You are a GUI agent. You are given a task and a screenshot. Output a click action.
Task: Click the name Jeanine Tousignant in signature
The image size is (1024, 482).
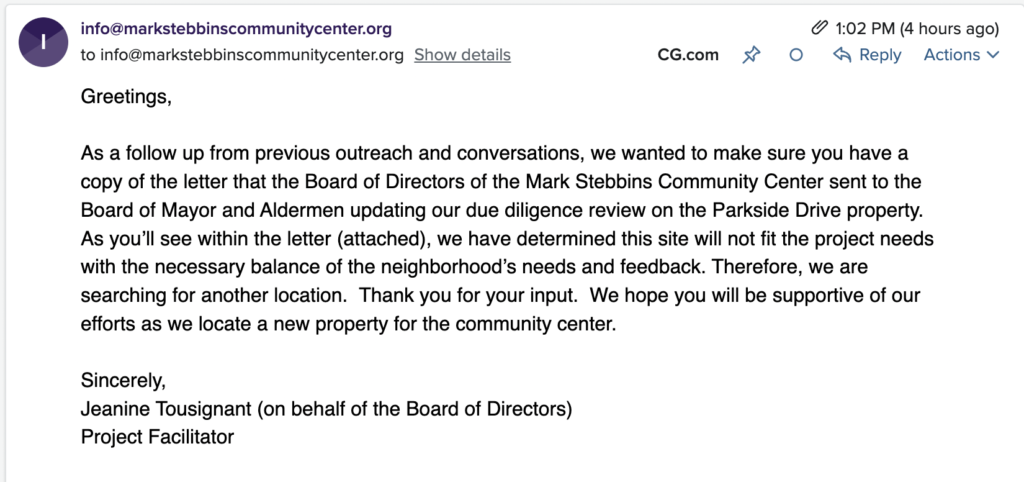(166, 410)
